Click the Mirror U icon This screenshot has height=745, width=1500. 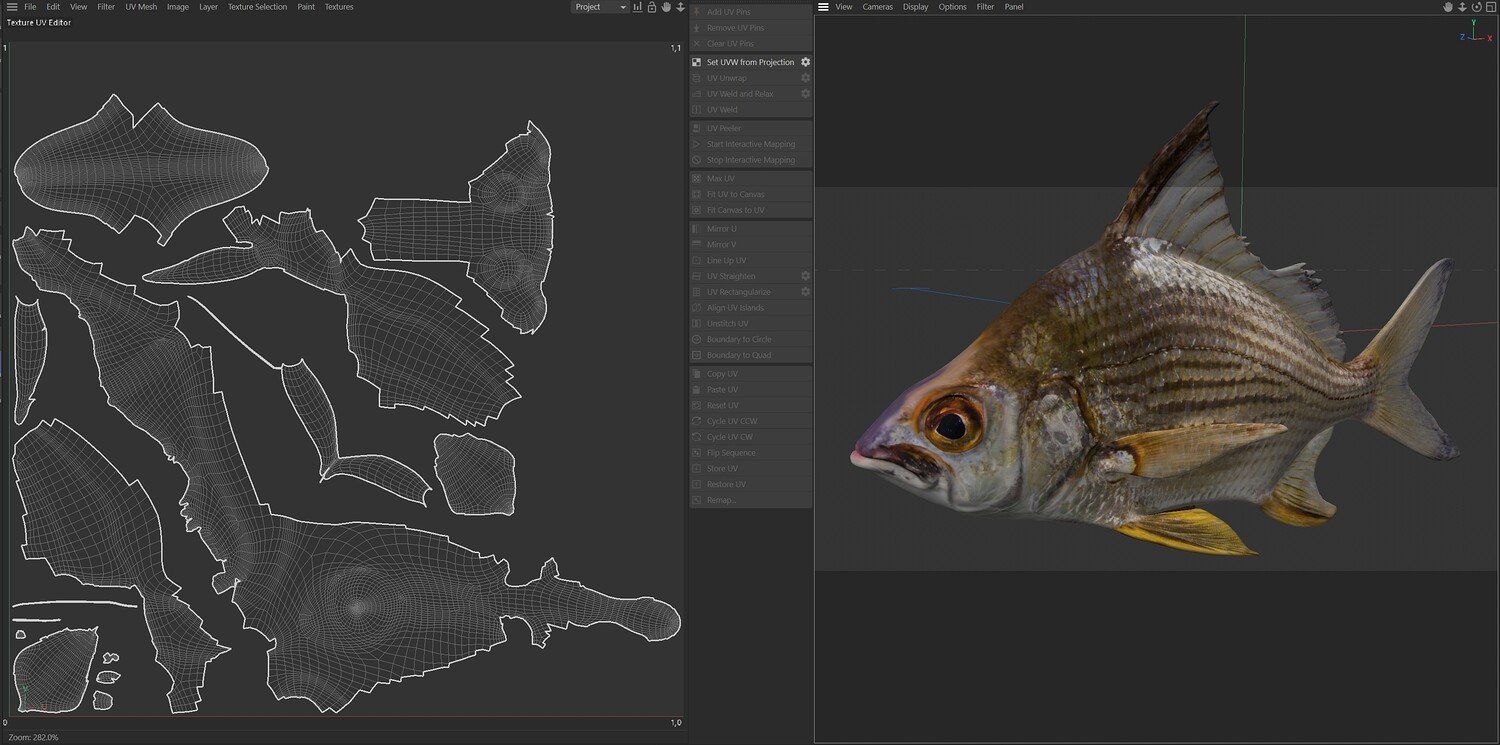[697, 229]
